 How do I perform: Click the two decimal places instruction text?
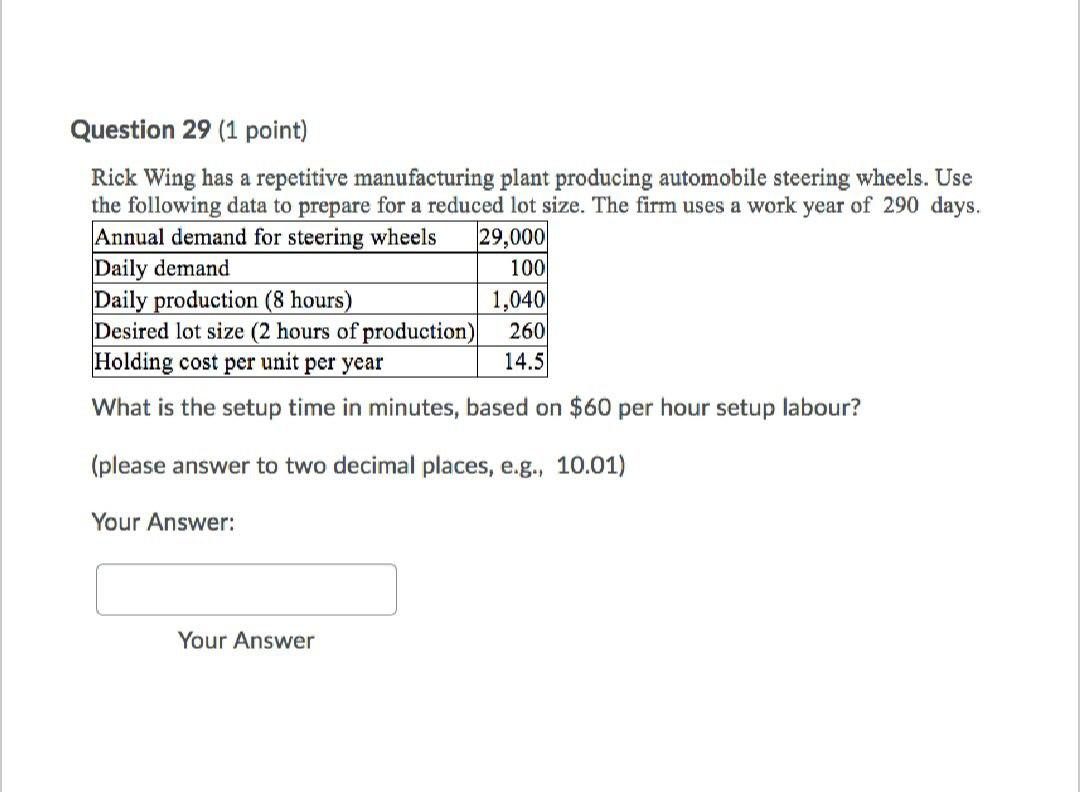[x=358, y=465]
